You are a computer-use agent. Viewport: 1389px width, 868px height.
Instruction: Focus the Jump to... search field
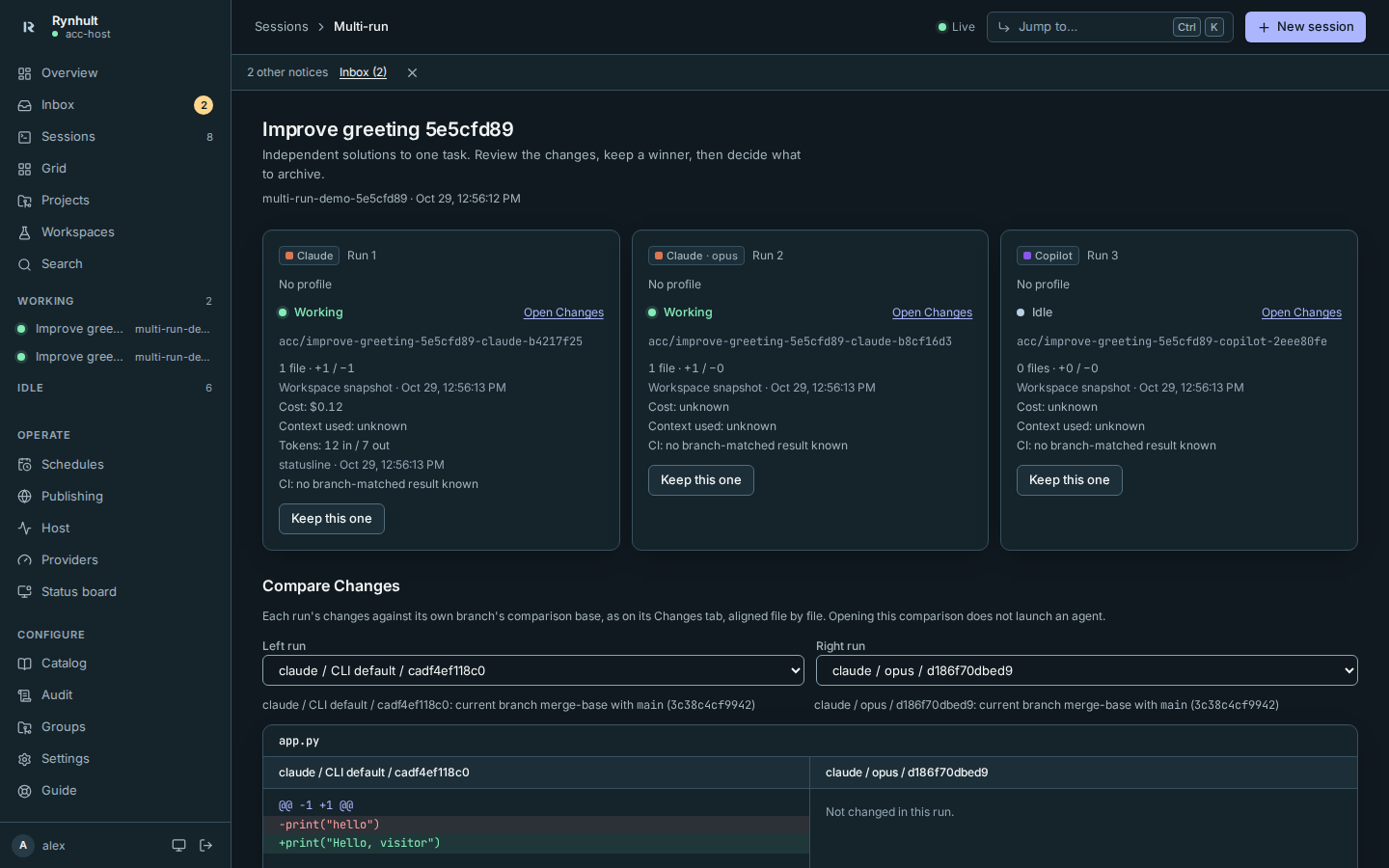coord(1110,27)
